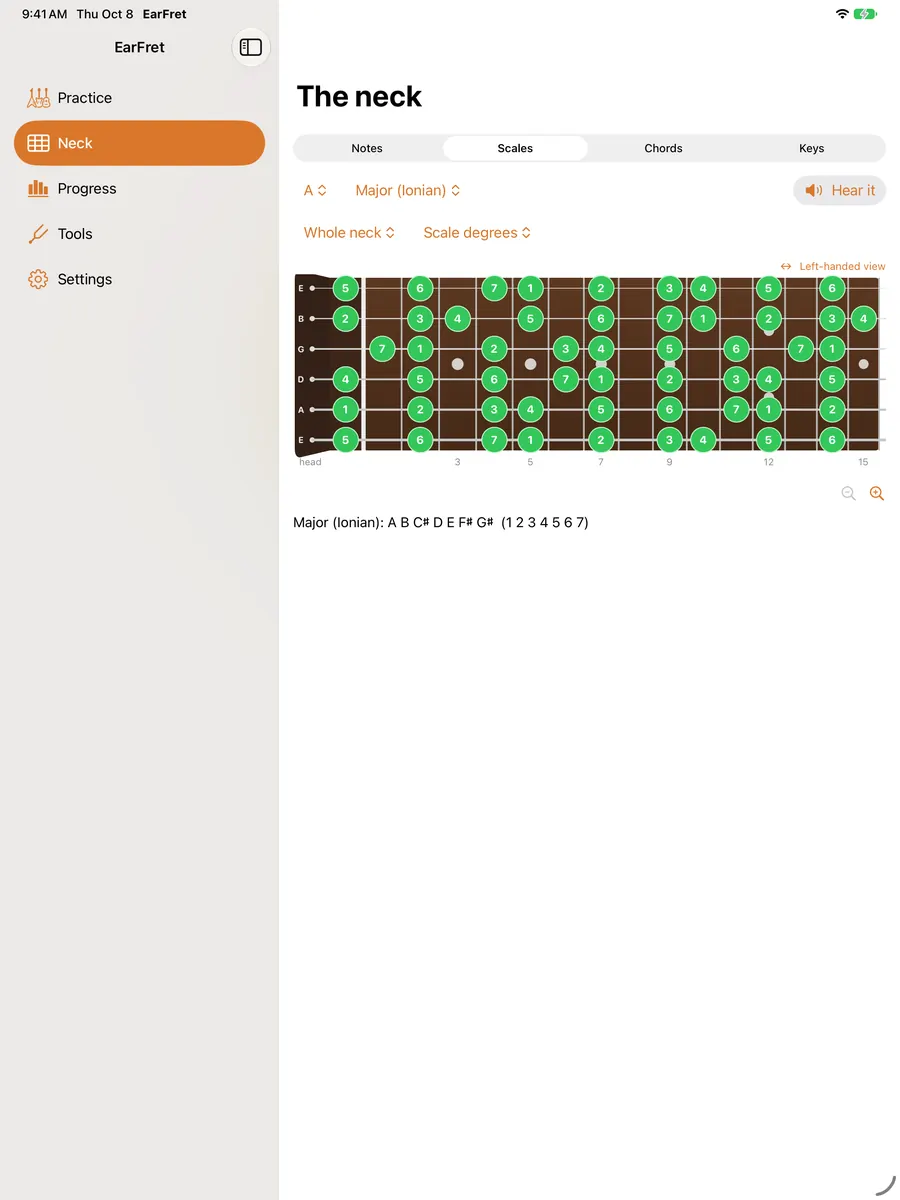Tap the 9:41 AM clock in status bar
This screenshot has width=900, height=1200.
(x=45, y=14)
